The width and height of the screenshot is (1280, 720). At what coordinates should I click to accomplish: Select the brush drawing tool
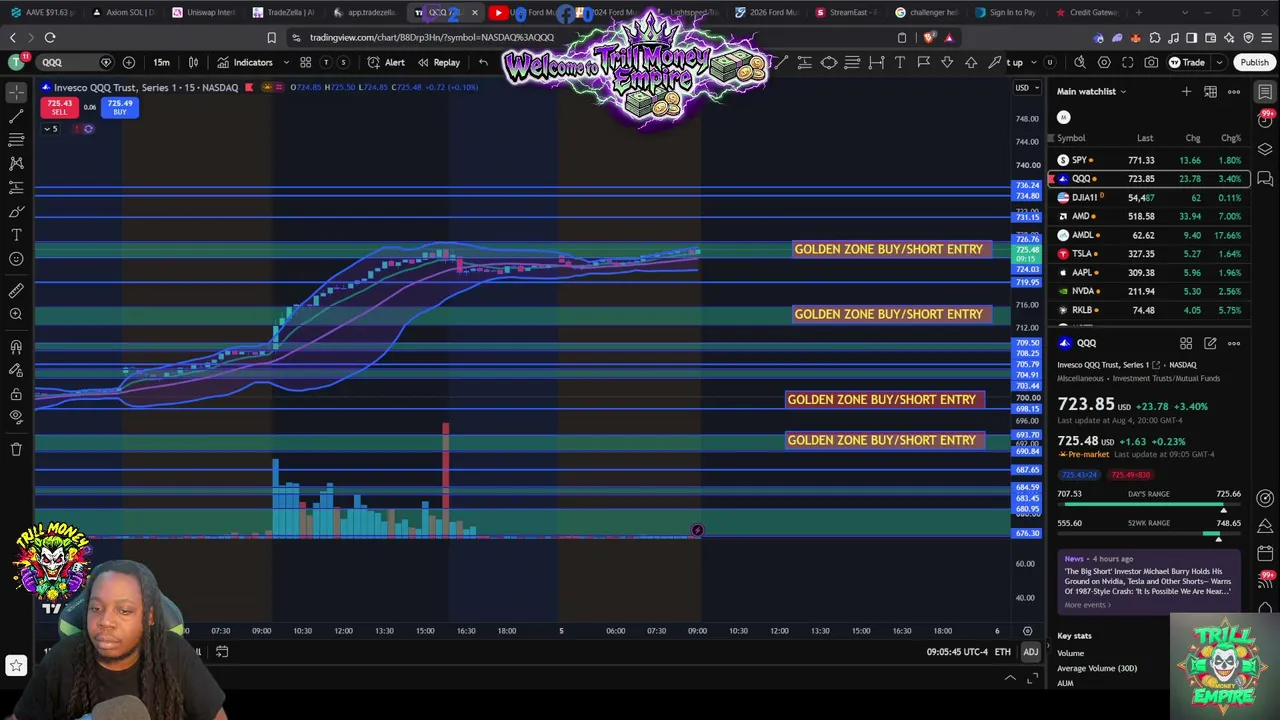point(16,212)
